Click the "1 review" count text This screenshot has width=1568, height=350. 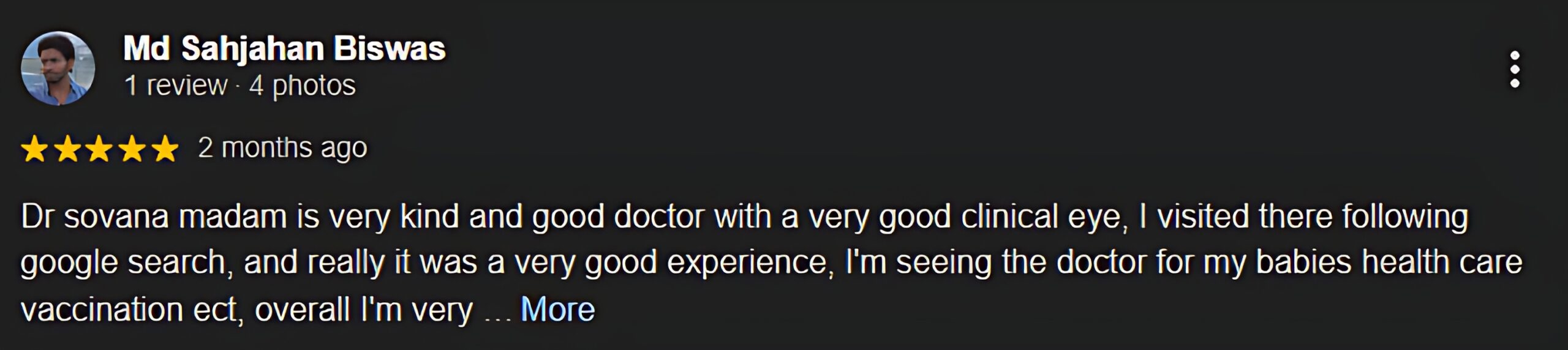click(x=175, y=86)
